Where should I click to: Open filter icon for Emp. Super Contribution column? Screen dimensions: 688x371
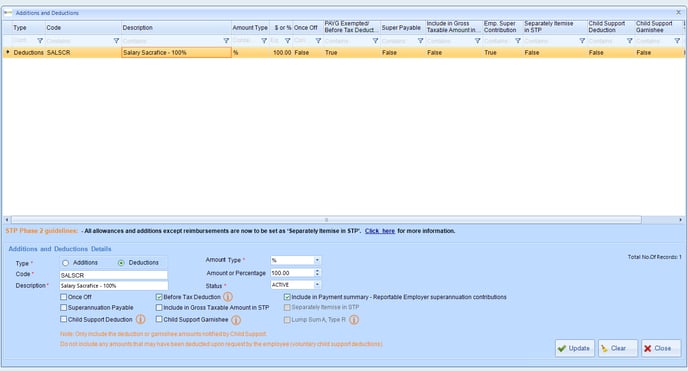pyautogui.click(x=518, y=41)
